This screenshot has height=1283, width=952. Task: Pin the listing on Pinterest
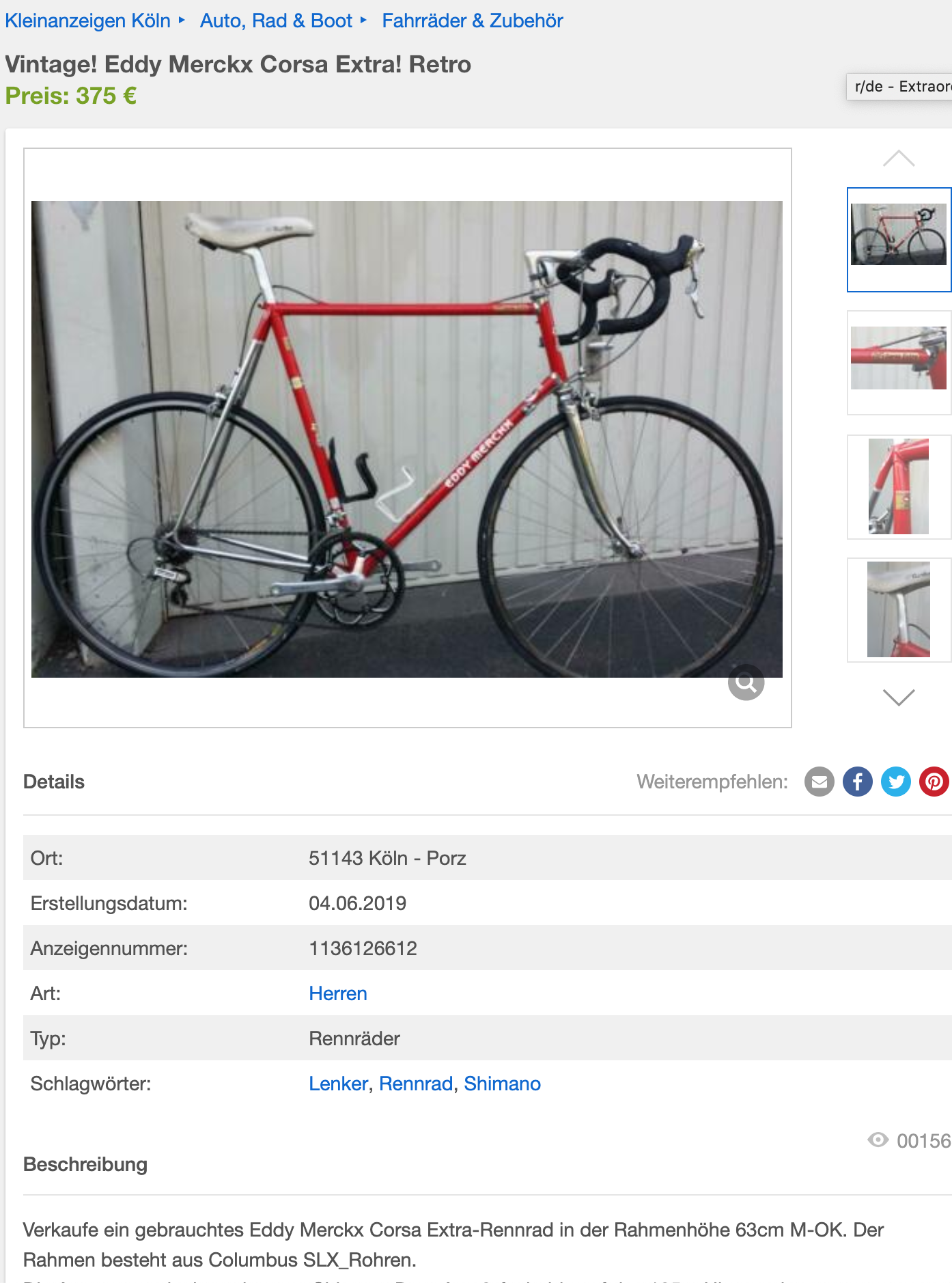[x=934, y=782]
